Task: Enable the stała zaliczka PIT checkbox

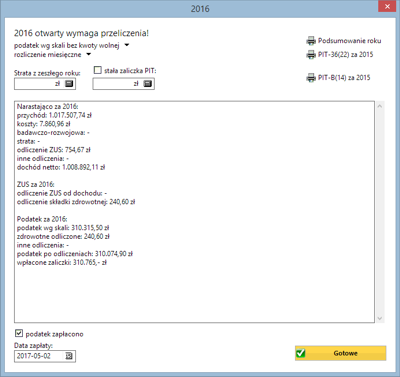Action: (x=98, y=70)
